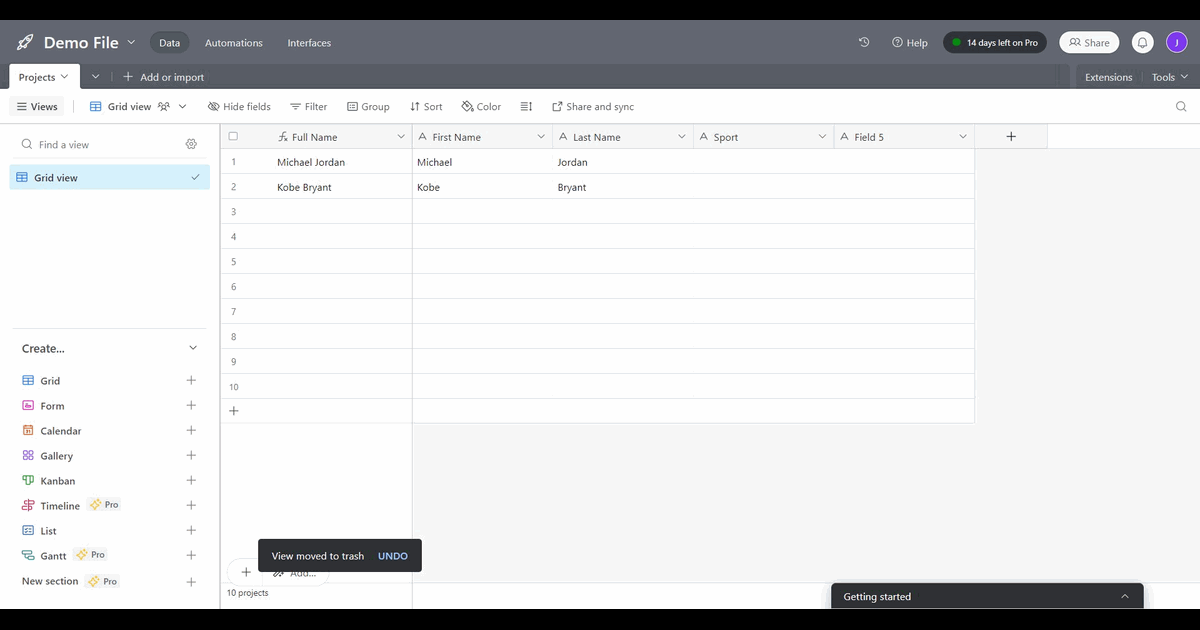Click 14 days left on Pro
Viewport: 1200px width, 630px height.
(995, 43)
